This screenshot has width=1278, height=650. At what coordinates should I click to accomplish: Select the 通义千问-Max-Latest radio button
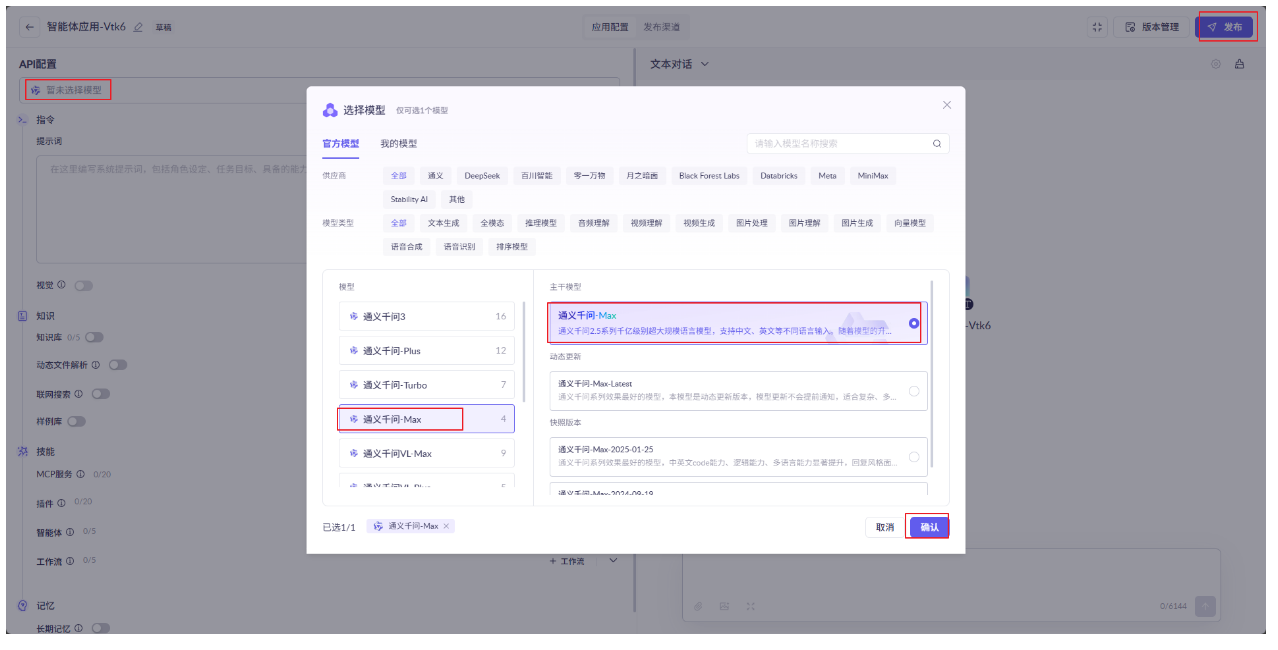[x=914, y=391]
